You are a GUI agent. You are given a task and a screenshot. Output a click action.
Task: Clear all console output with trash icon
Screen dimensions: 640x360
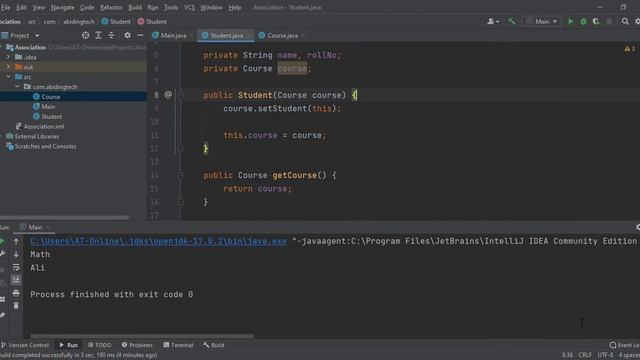point(16,306)
